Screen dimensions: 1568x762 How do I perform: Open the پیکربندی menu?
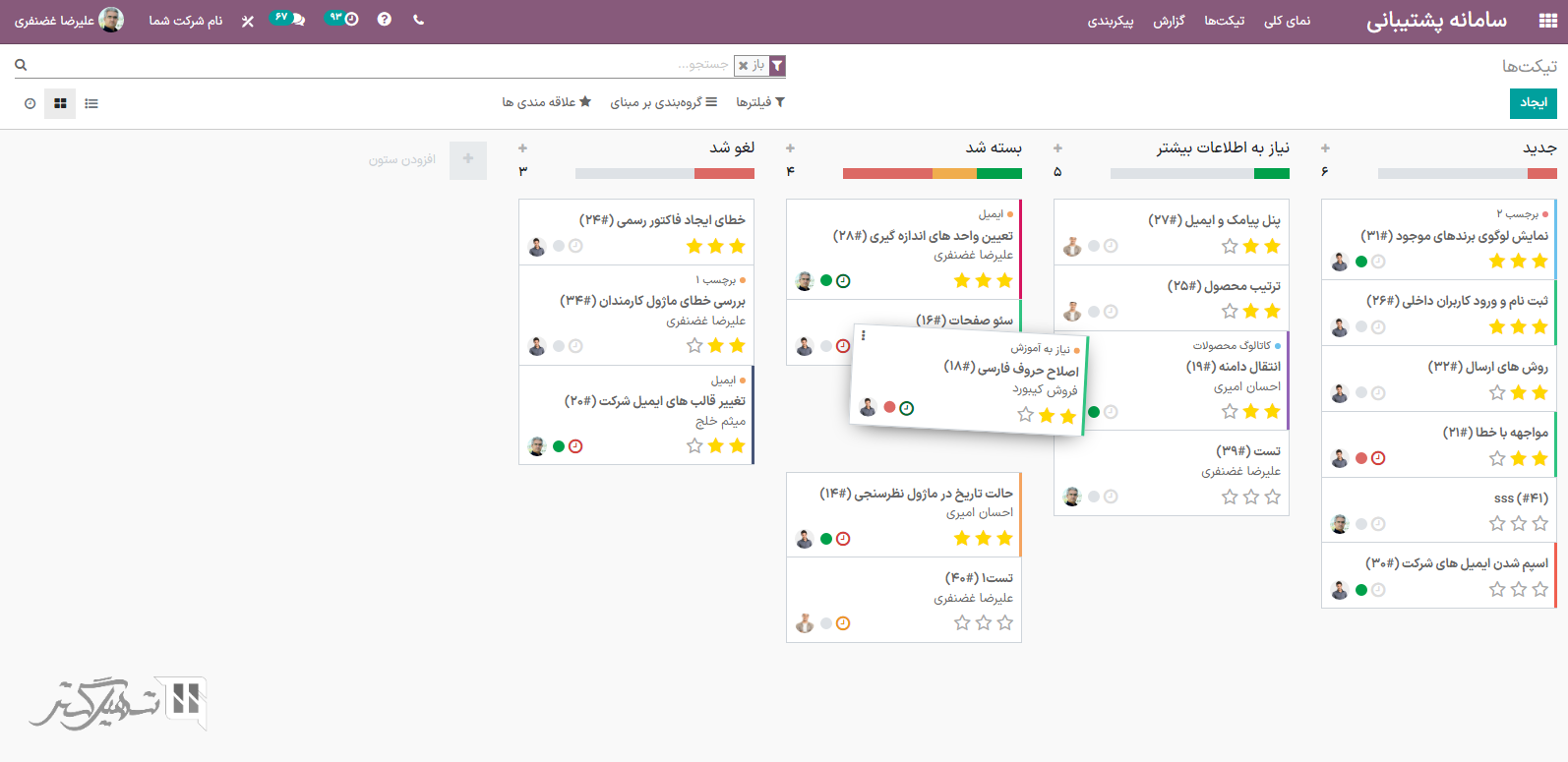click(x=1111, y=21)
